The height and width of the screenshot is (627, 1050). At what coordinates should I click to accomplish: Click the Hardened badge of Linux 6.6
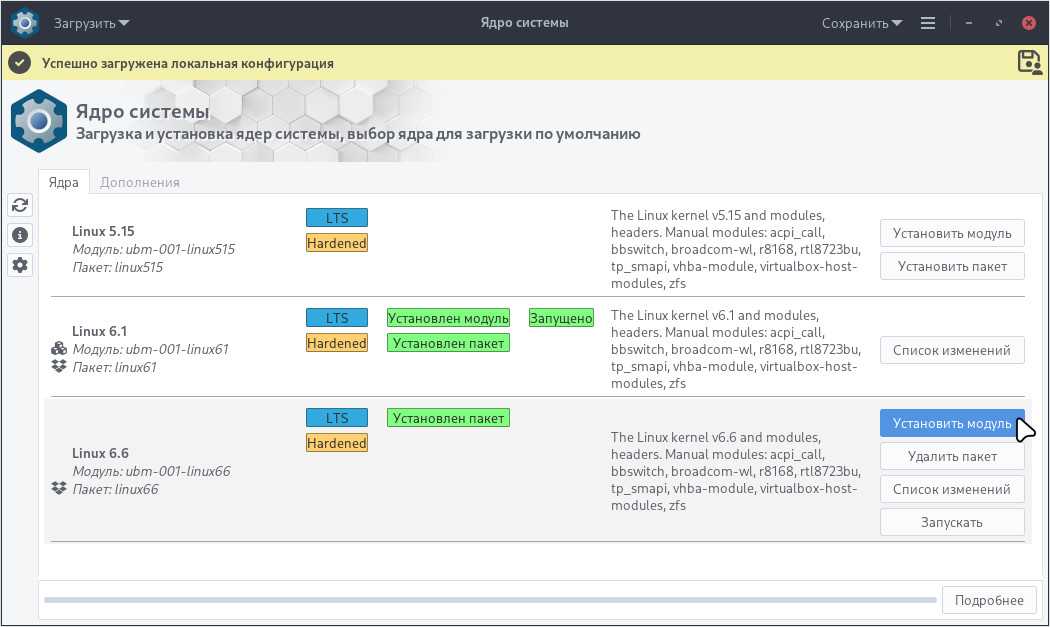(x=337, y=443)
